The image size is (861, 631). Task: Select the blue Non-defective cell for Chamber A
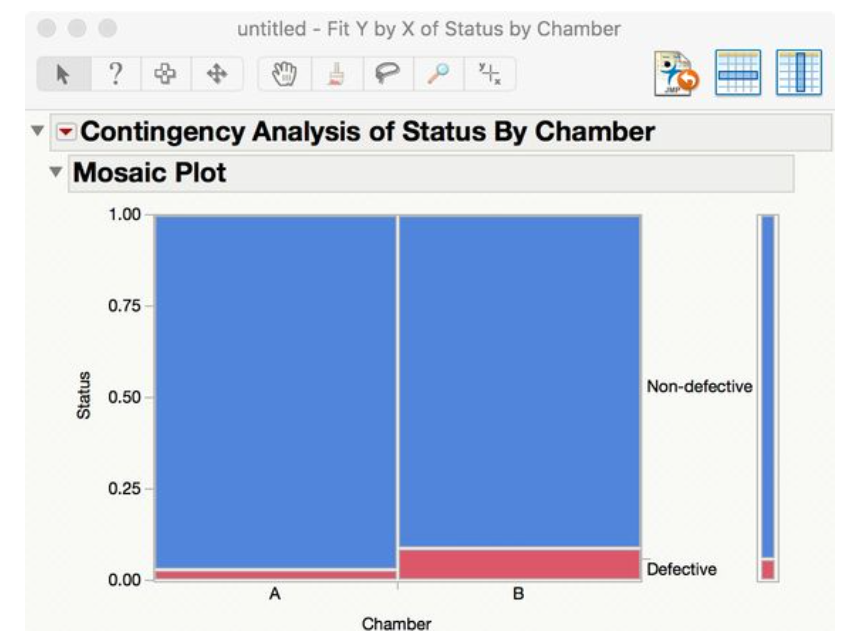pos(276,390)
